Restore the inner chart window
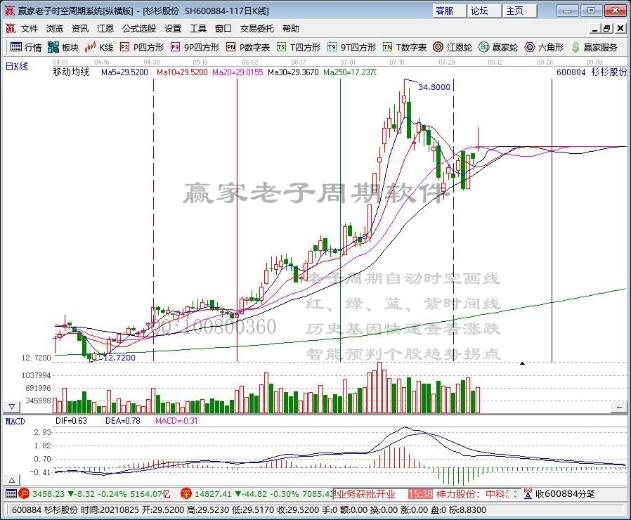The height and width of the screenshot is (520, 631). [x=607, y=28]
